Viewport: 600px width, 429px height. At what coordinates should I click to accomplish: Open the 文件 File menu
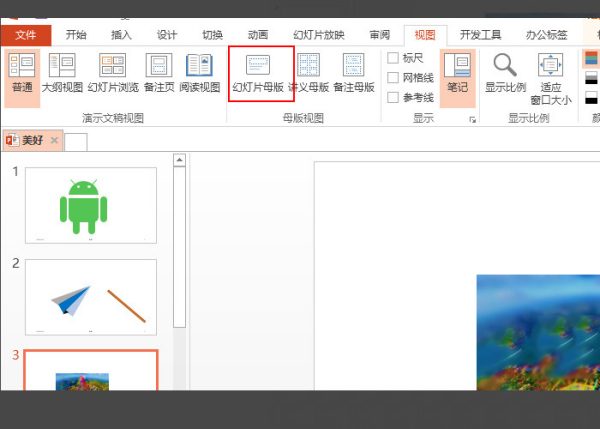pyautogui.click(x=26, y=35)
